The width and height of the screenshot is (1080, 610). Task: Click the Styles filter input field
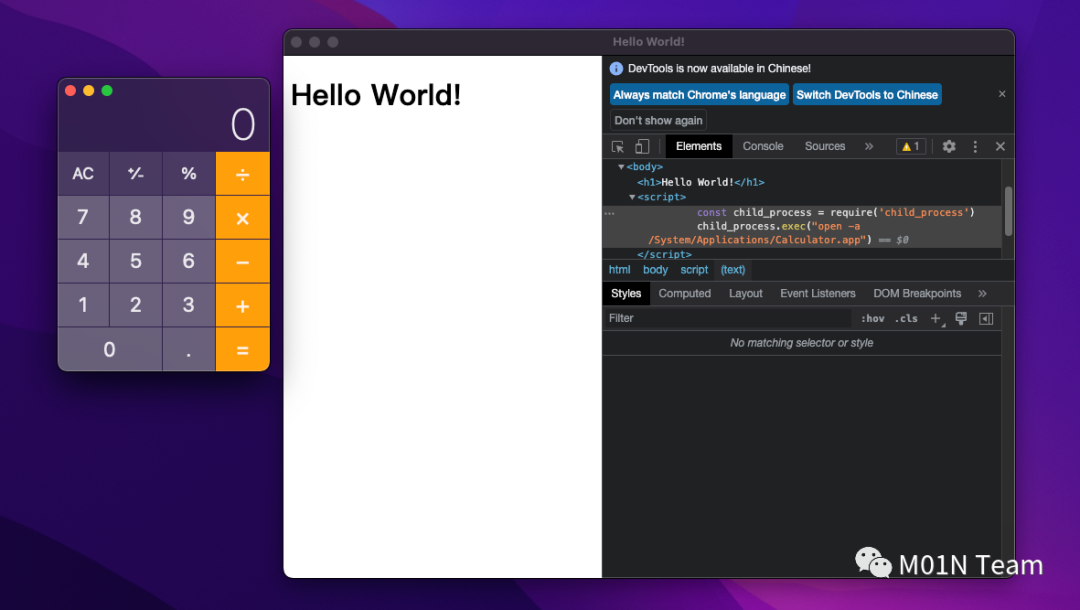(727, 318)
